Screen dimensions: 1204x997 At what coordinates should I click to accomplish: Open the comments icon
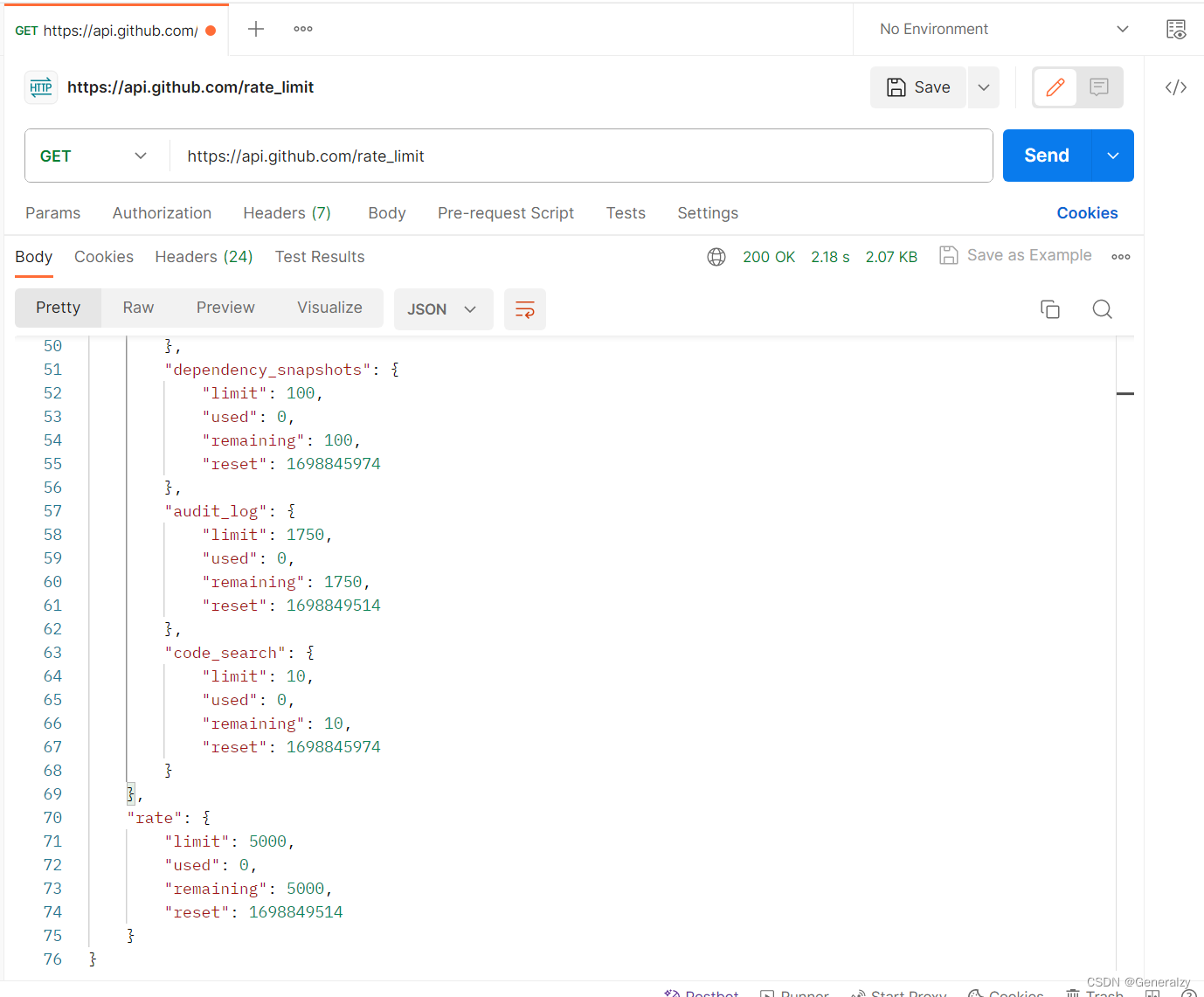1099,87
